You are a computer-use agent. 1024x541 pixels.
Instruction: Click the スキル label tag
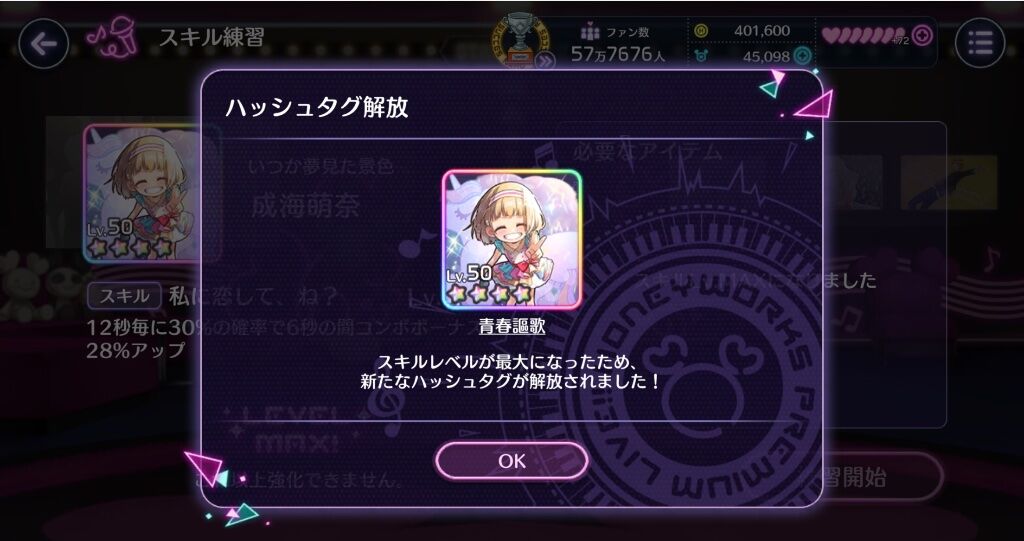124,296
